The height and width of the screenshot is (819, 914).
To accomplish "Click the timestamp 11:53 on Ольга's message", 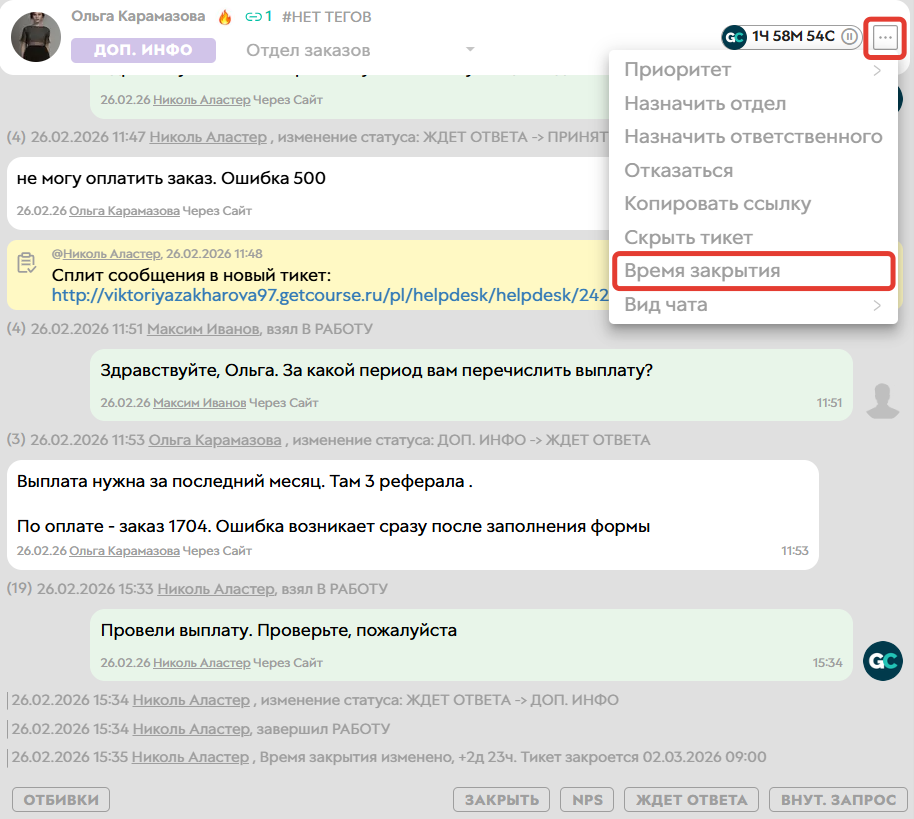I will coord(795,551).
